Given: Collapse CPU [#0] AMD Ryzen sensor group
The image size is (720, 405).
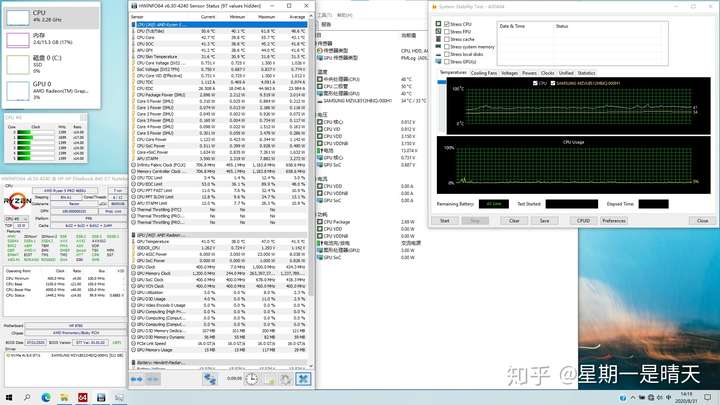Looking at the screenshot, I should (x=219, y=24).
